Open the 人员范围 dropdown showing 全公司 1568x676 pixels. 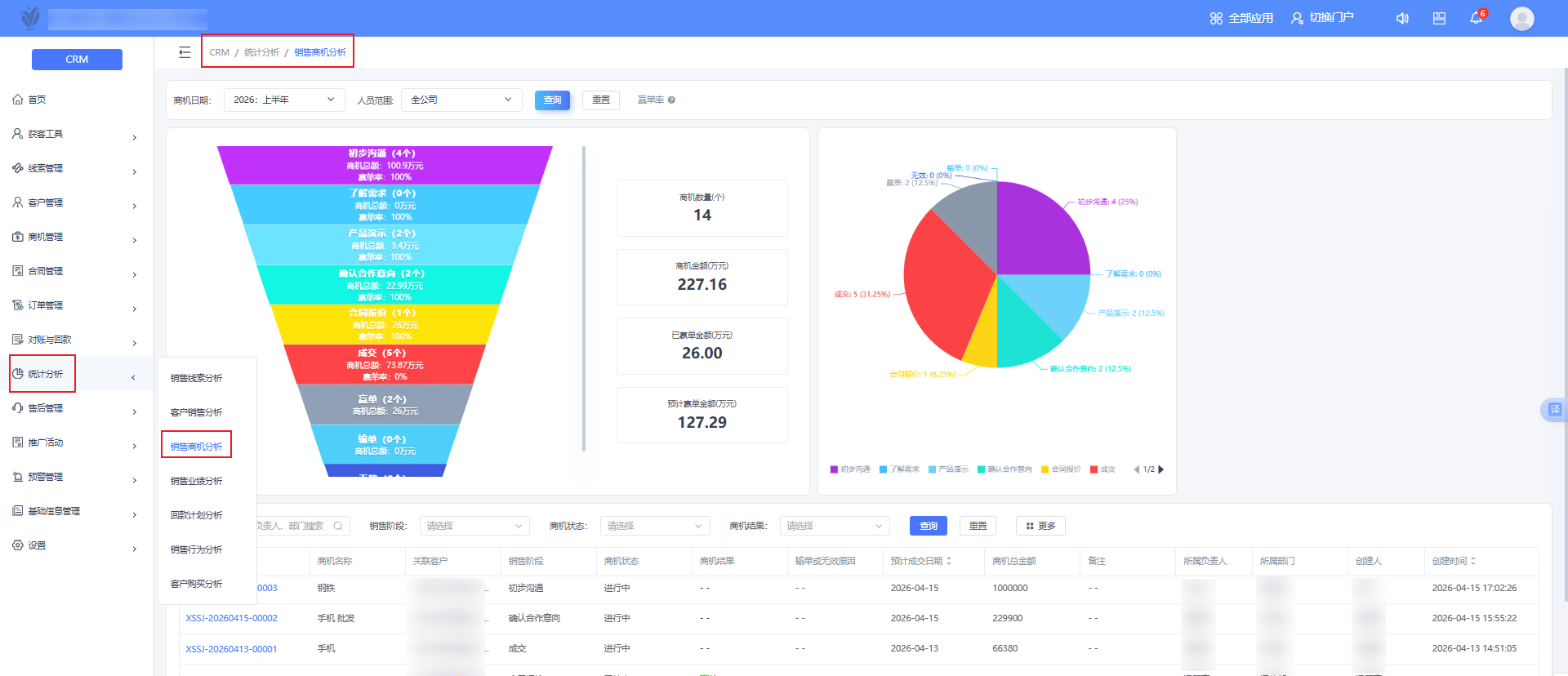(x=461, y=100)
